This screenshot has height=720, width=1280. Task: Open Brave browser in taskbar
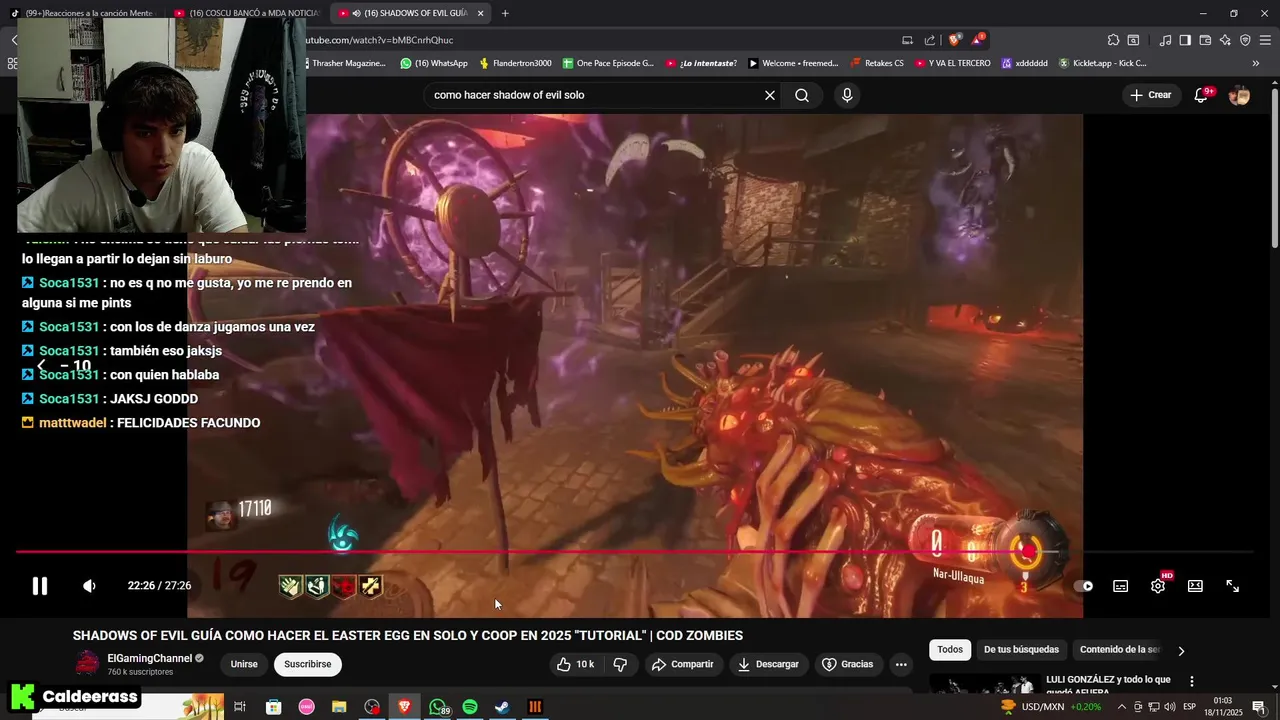point(405,707)
